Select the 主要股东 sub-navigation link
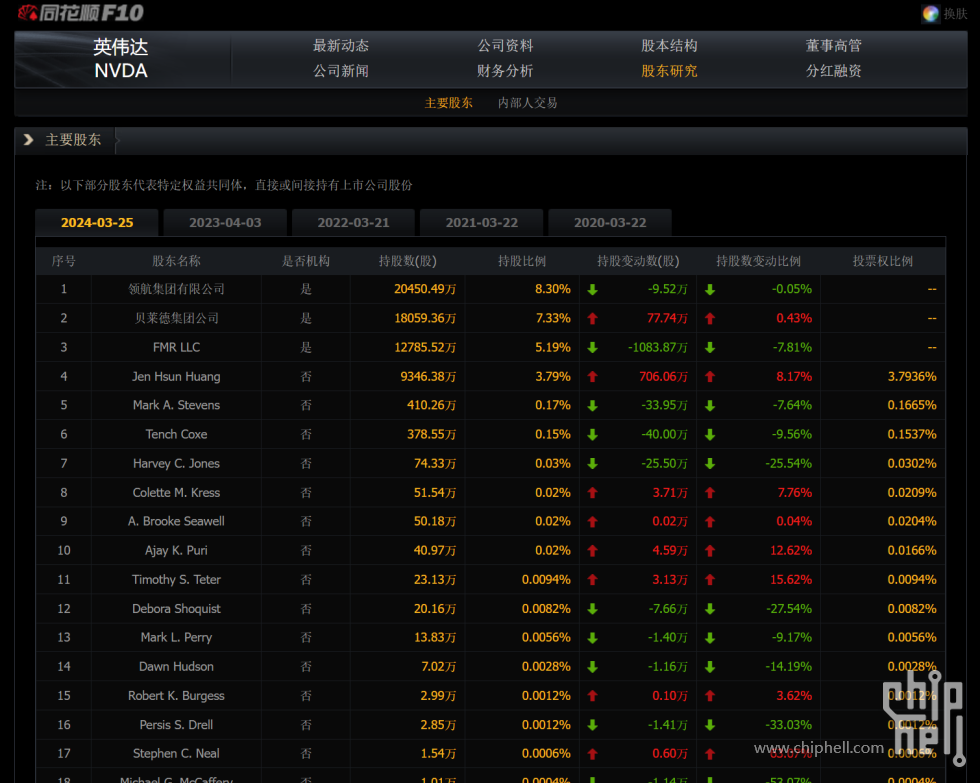 pos(449,103)
